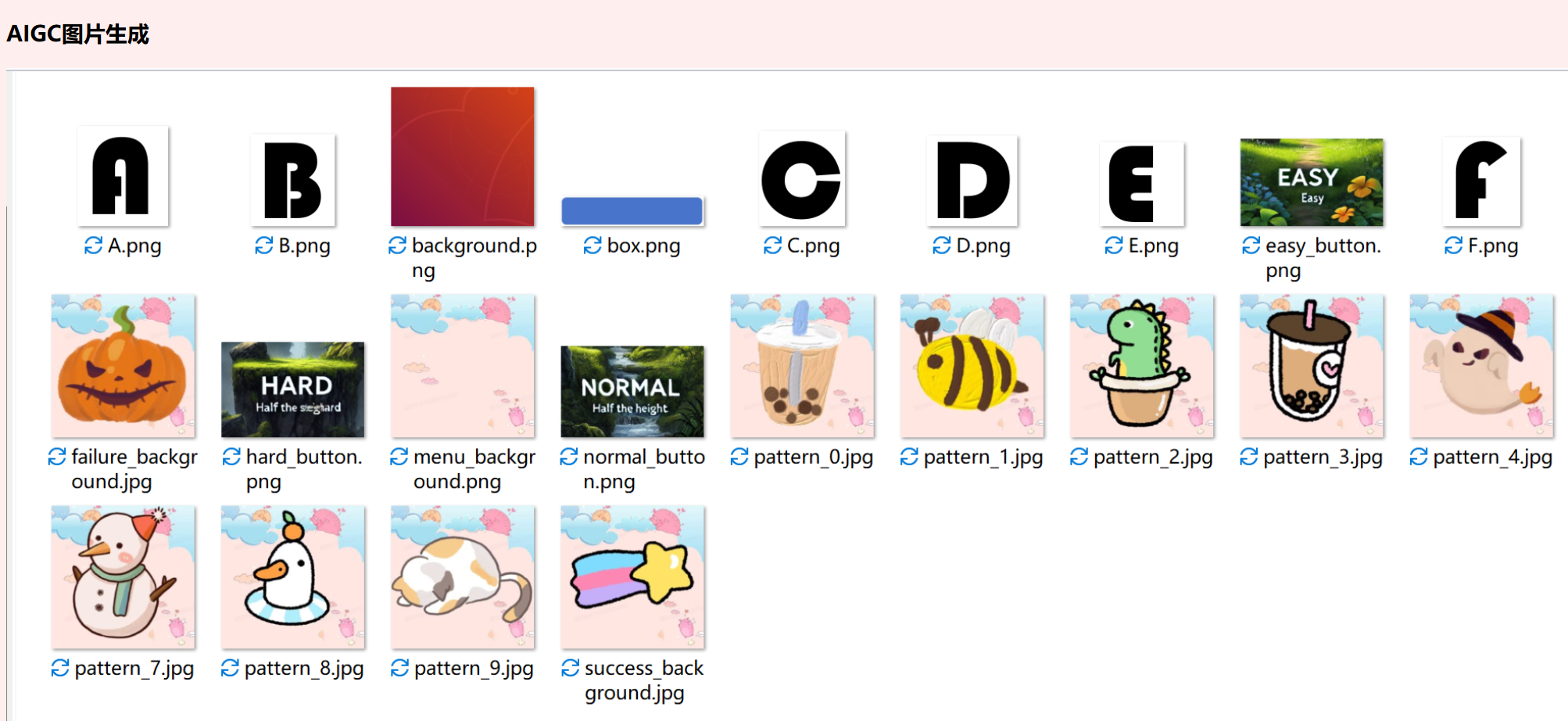Open the bubble tea pattern_0.jpg image
1568x721 pixels.
click(802, 366)
